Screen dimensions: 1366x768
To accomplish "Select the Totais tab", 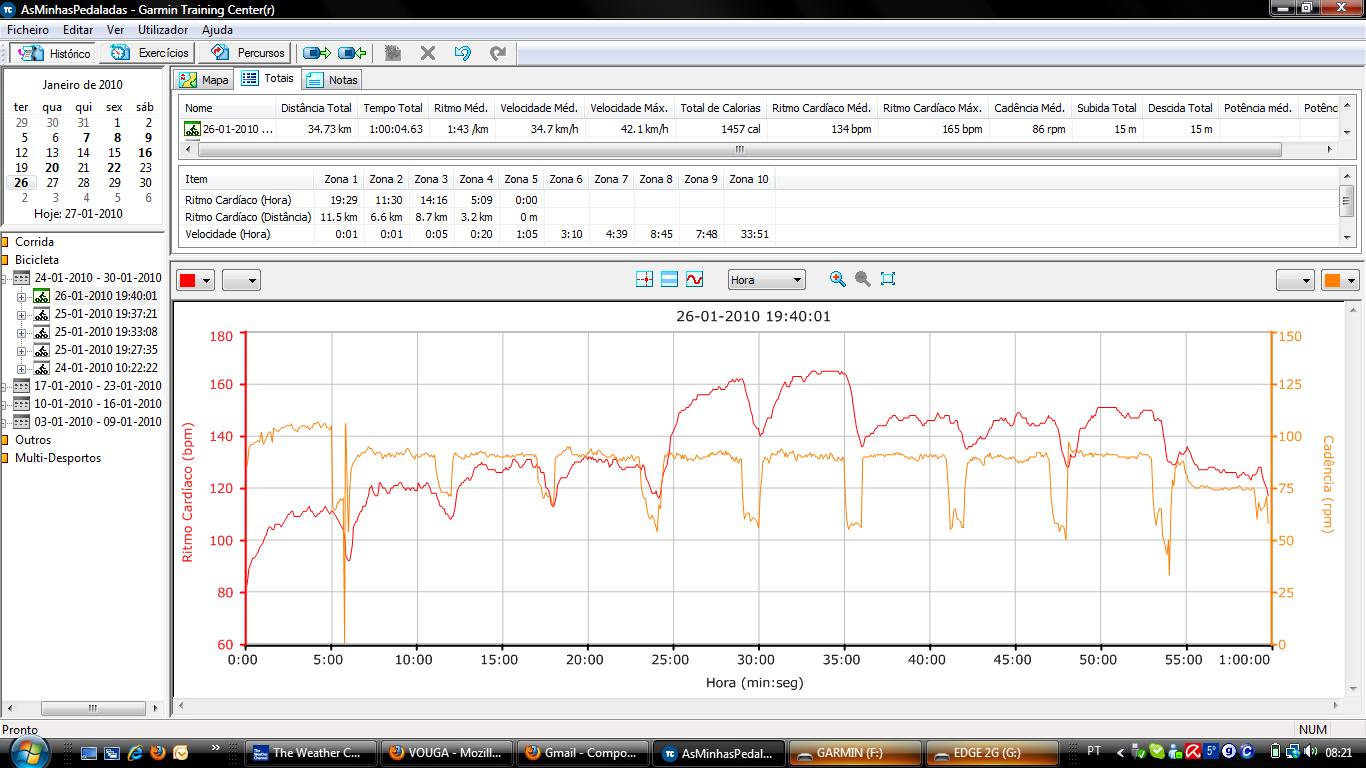I will (x=268, y=78).
